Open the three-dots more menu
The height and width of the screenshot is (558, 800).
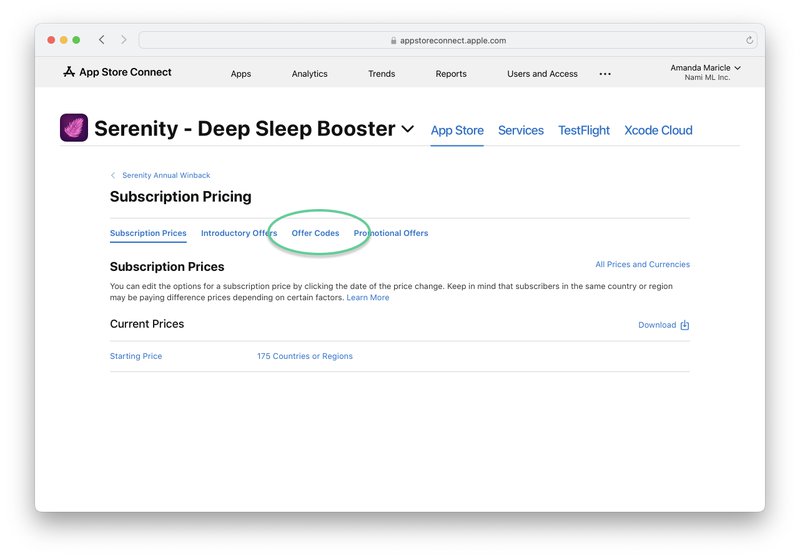coord(605,74)
